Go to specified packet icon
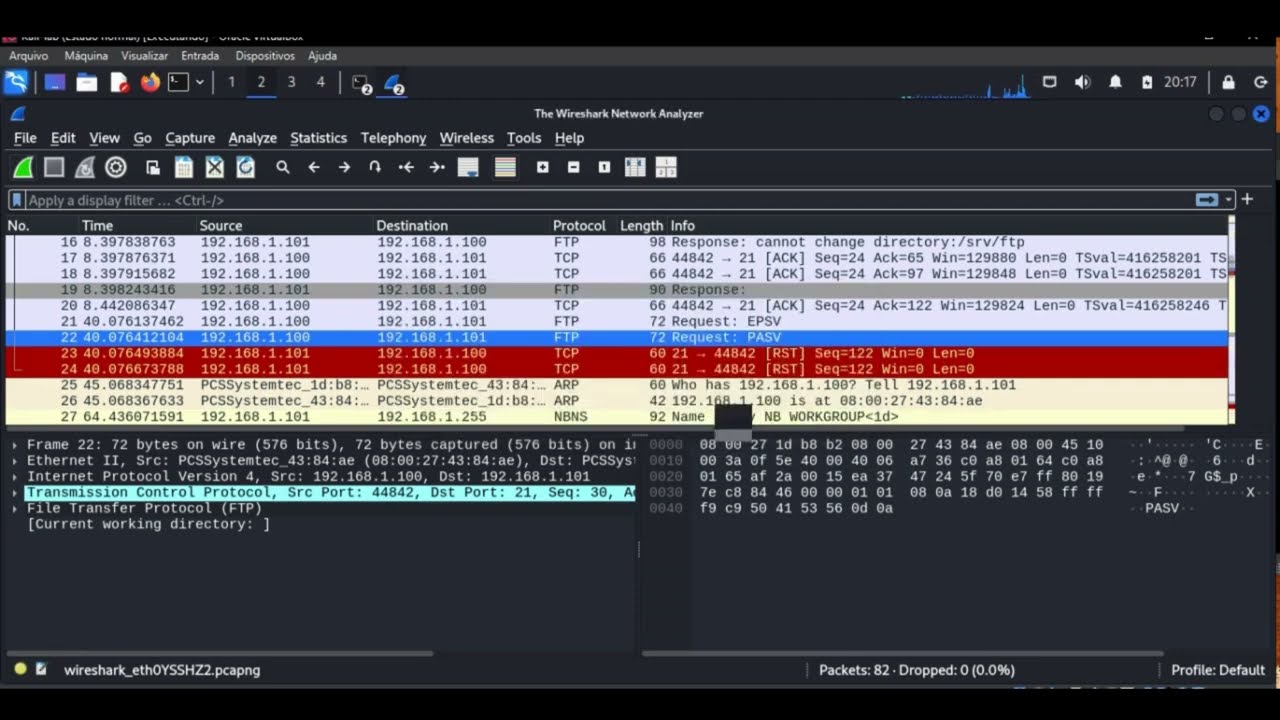This screenshot has height=720, width=1280. coord(375,168)
